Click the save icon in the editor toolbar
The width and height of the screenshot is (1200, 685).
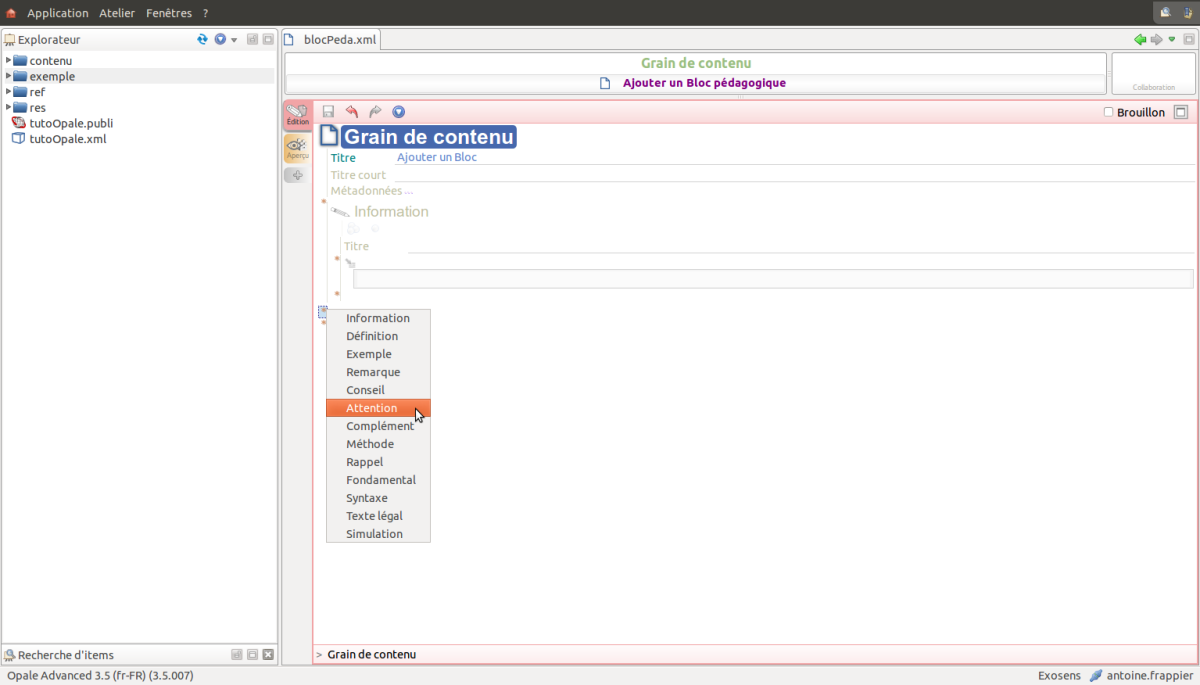(328, 112)
